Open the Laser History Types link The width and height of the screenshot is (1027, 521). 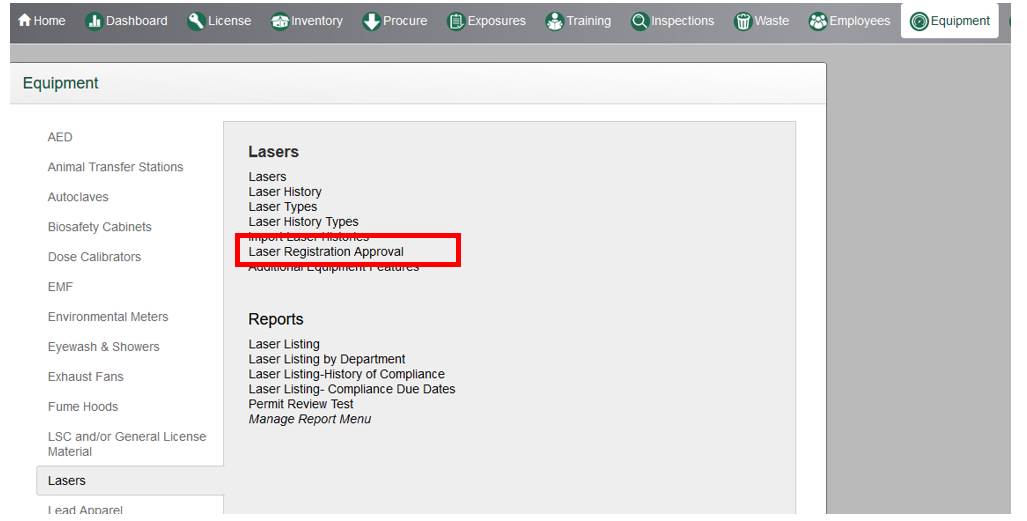coord(303,222)
